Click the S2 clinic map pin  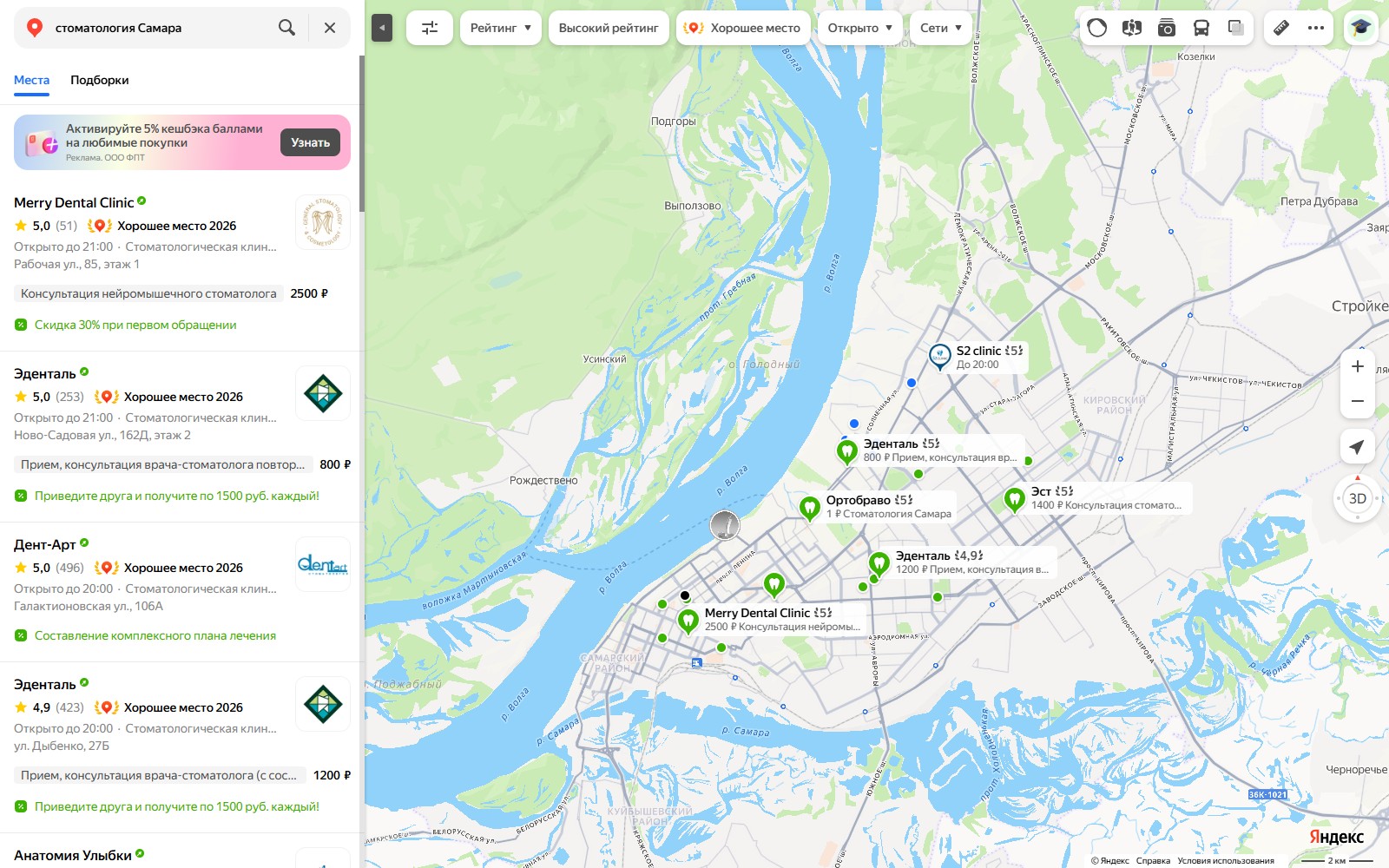click(x=939, y=356)
